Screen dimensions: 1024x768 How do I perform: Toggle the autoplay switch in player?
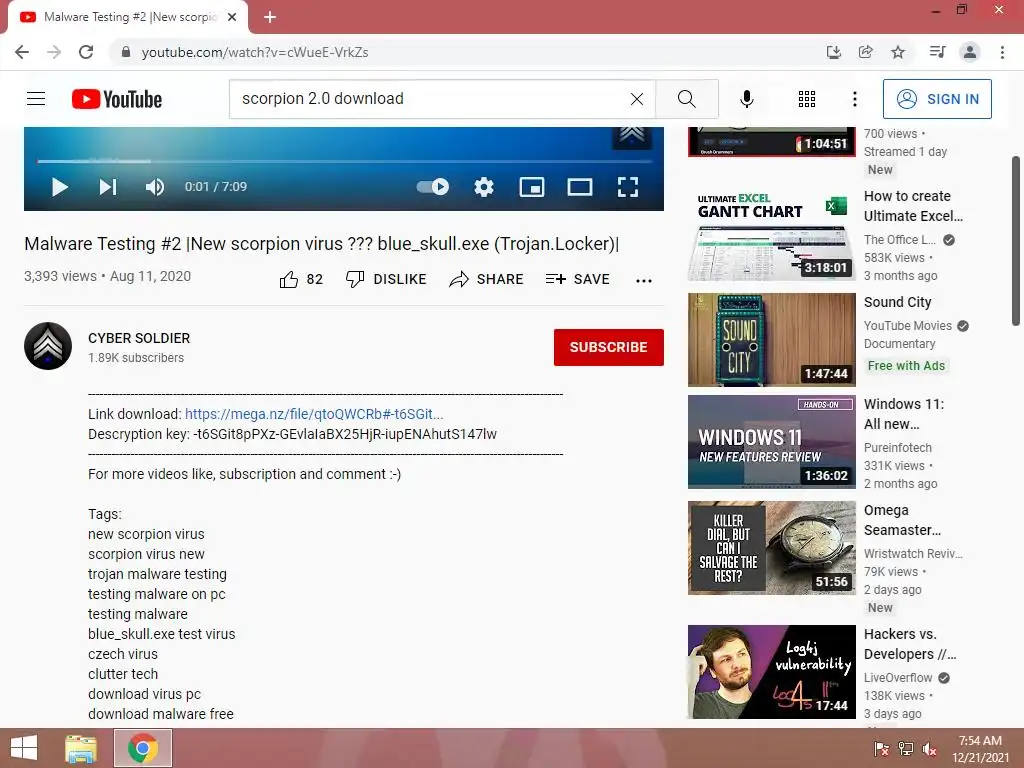[x=432, y=187]
